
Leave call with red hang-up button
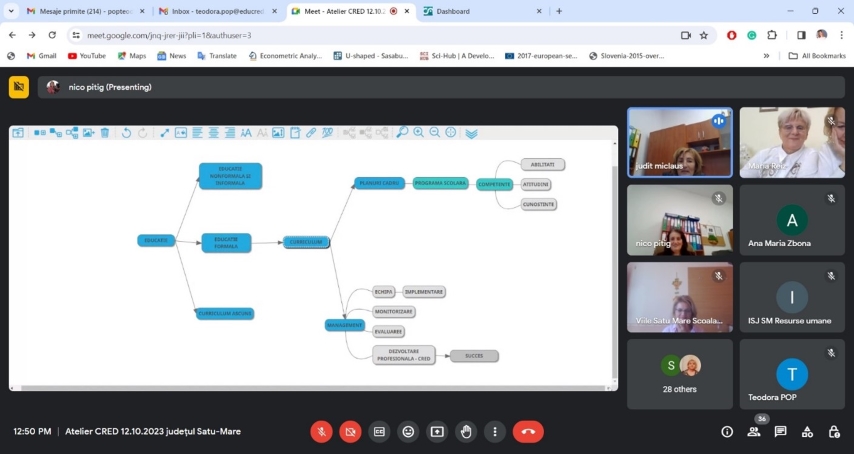(x=528, y=431)
